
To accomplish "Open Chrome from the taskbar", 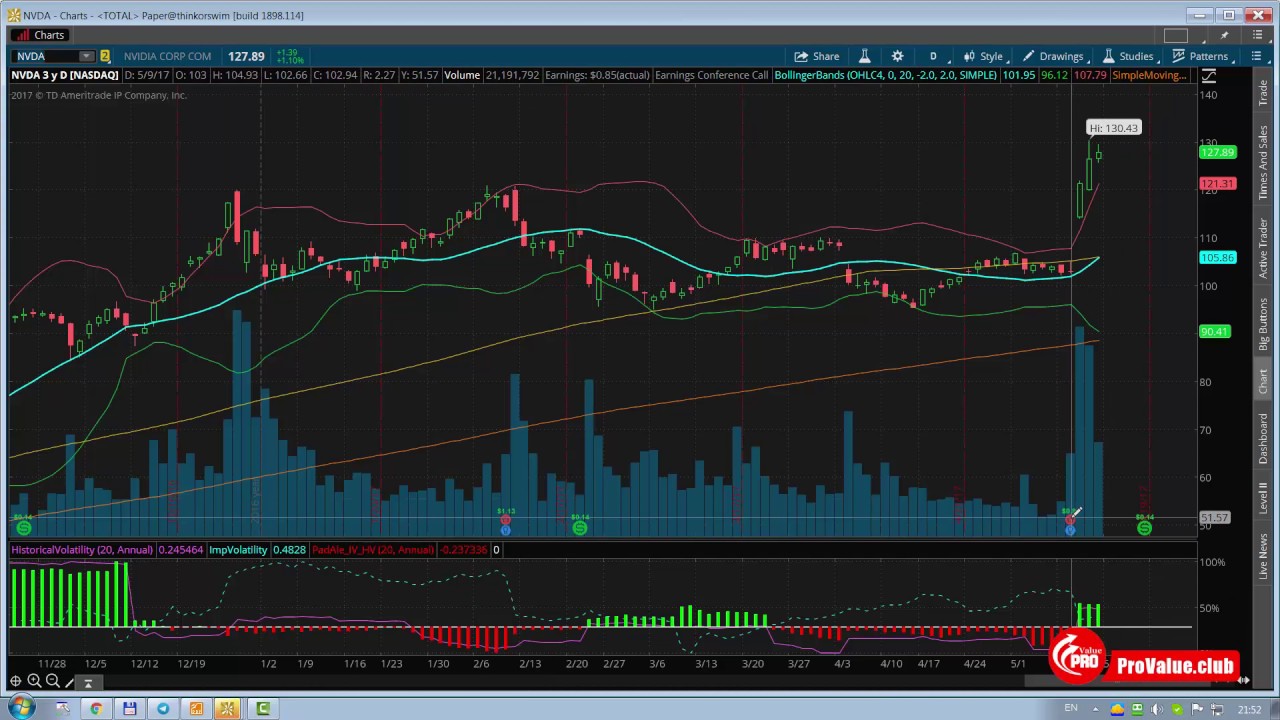I will 96,709.
